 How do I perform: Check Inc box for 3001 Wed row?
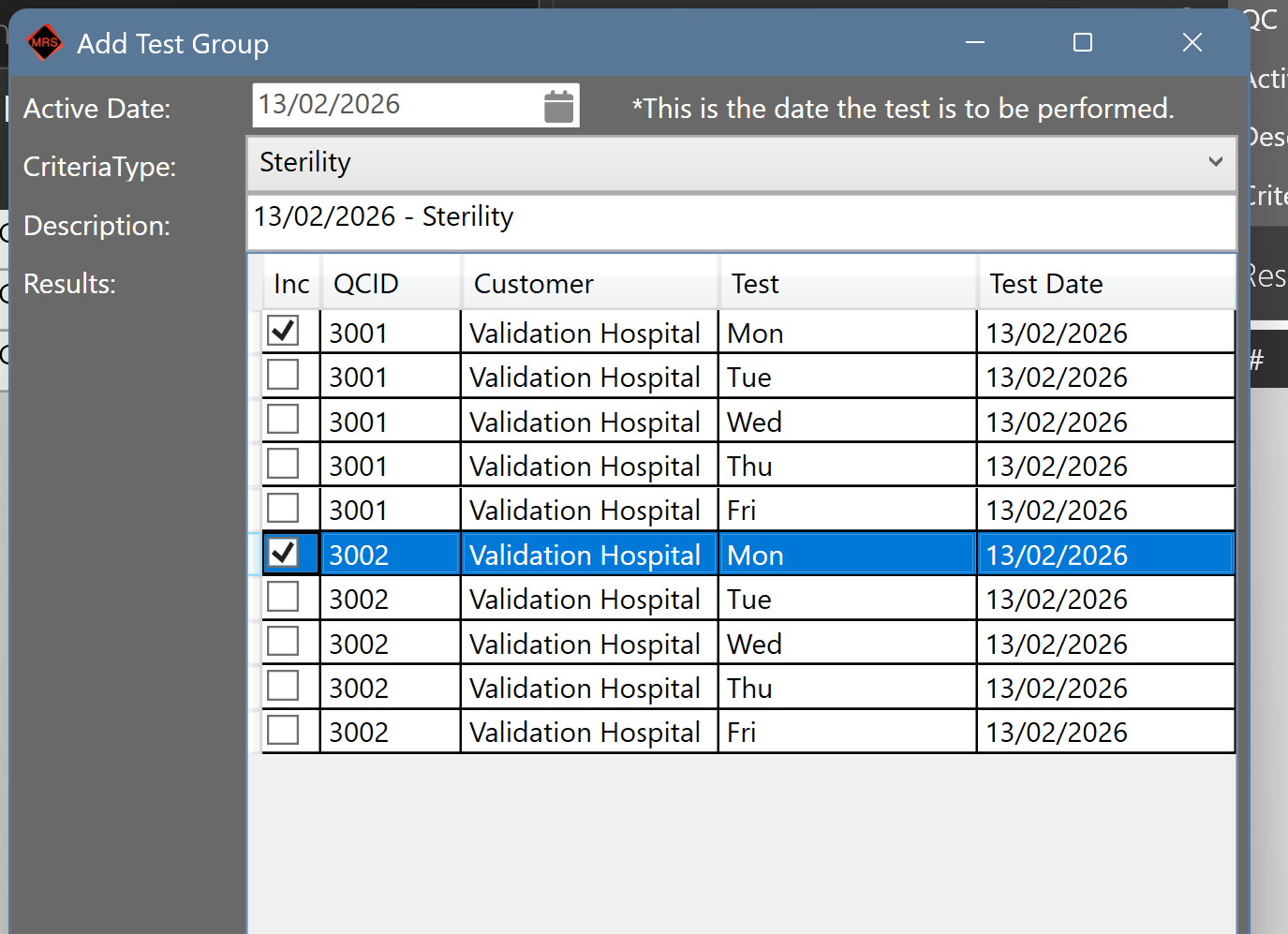pyautogui.click(x=283, y=419)
